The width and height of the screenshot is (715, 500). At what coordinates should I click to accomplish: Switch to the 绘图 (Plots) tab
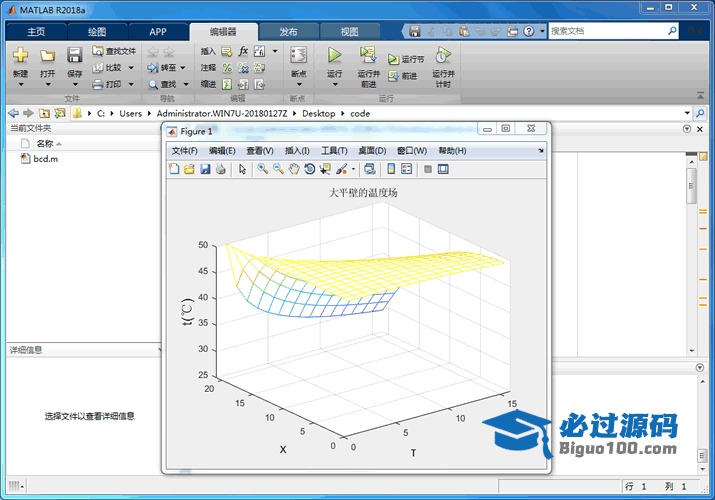point(97,31)
